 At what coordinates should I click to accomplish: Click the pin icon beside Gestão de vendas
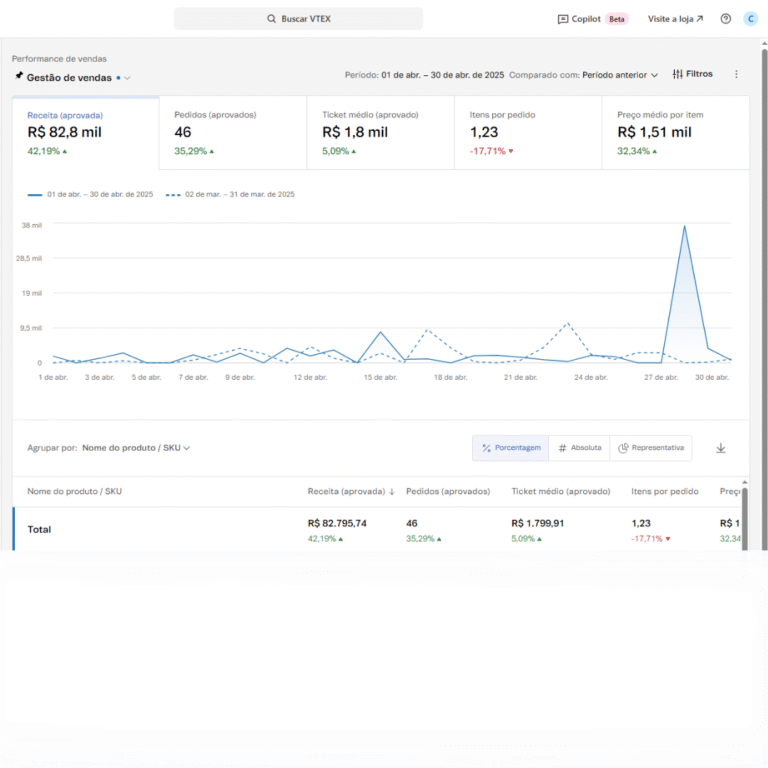(x=19, y=76)
